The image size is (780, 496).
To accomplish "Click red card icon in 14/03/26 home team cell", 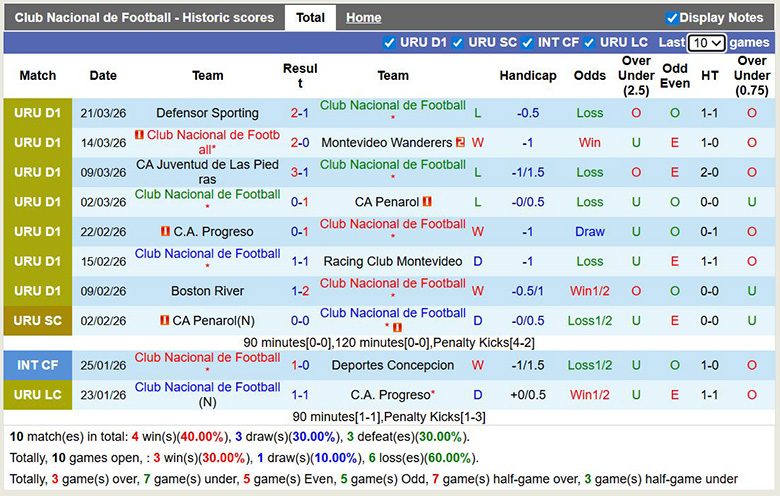I will [x=139, y=135].
